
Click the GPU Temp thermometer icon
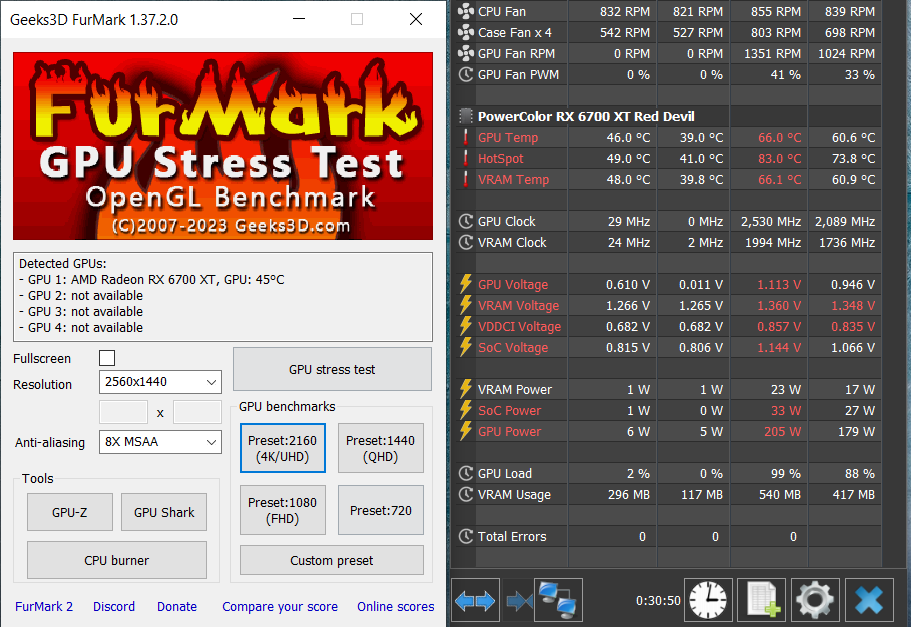465,138
